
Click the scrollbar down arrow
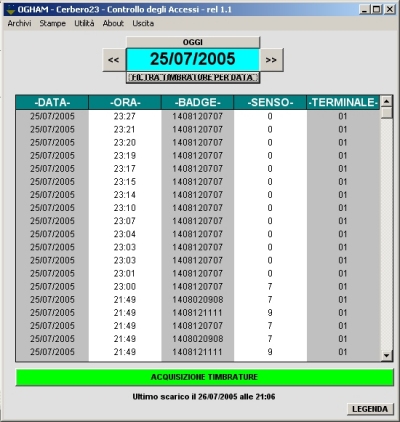[x=387, y=356]
